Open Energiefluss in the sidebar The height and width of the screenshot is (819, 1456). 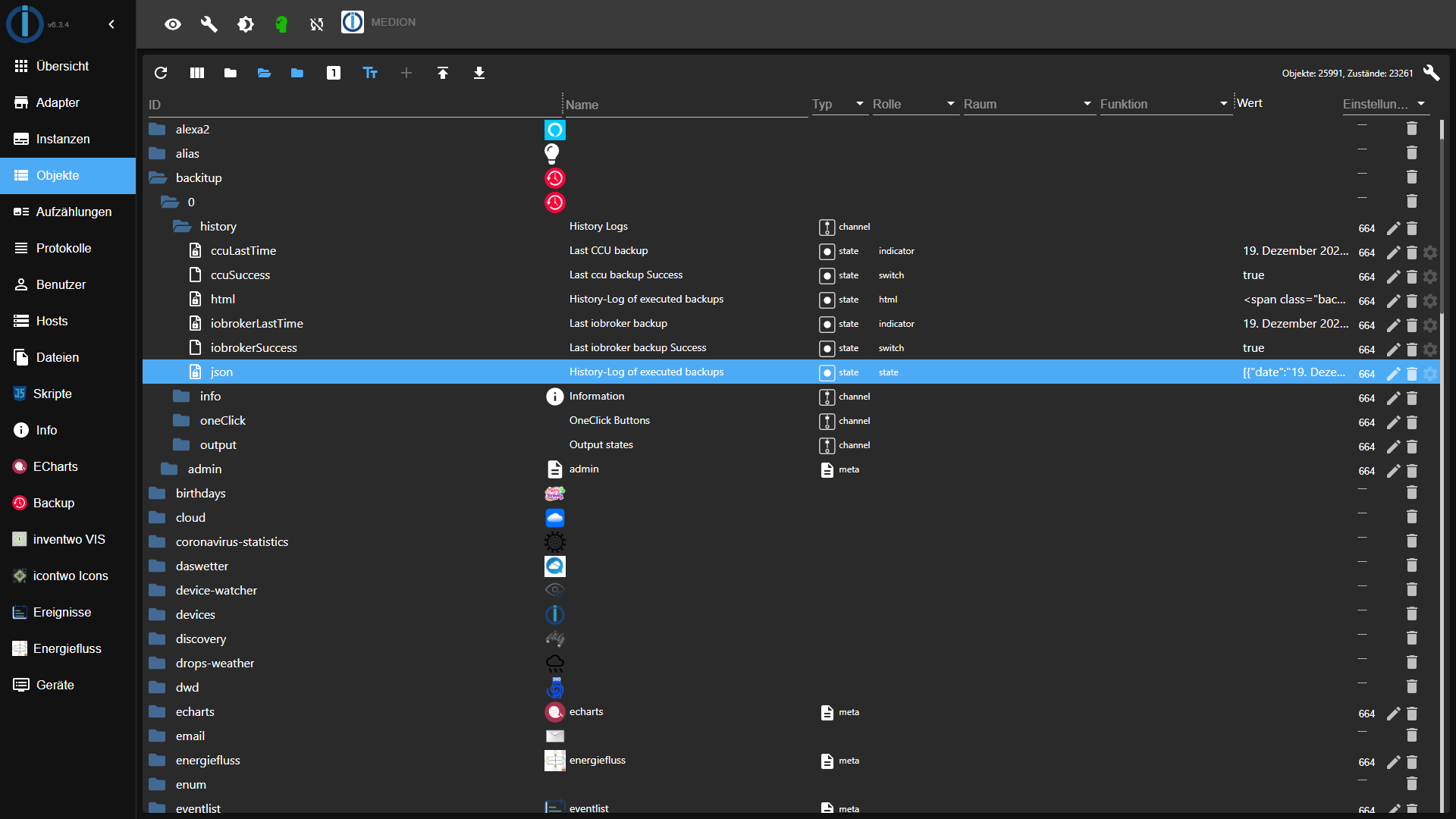tap(67, 648)
